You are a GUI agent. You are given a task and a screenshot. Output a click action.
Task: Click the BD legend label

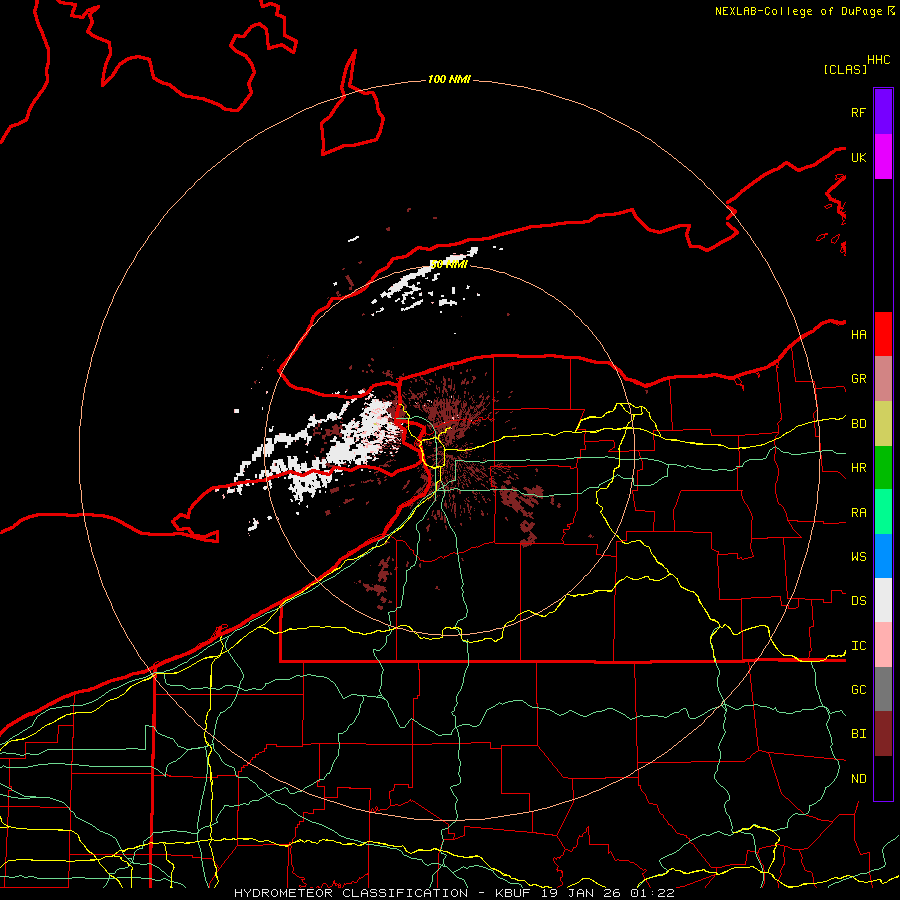(858, 424)
